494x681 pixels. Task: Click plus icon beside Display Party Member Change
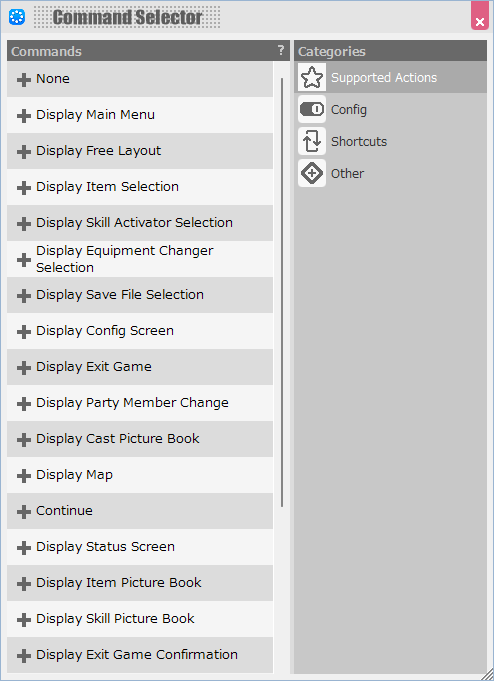coord(24,404)
